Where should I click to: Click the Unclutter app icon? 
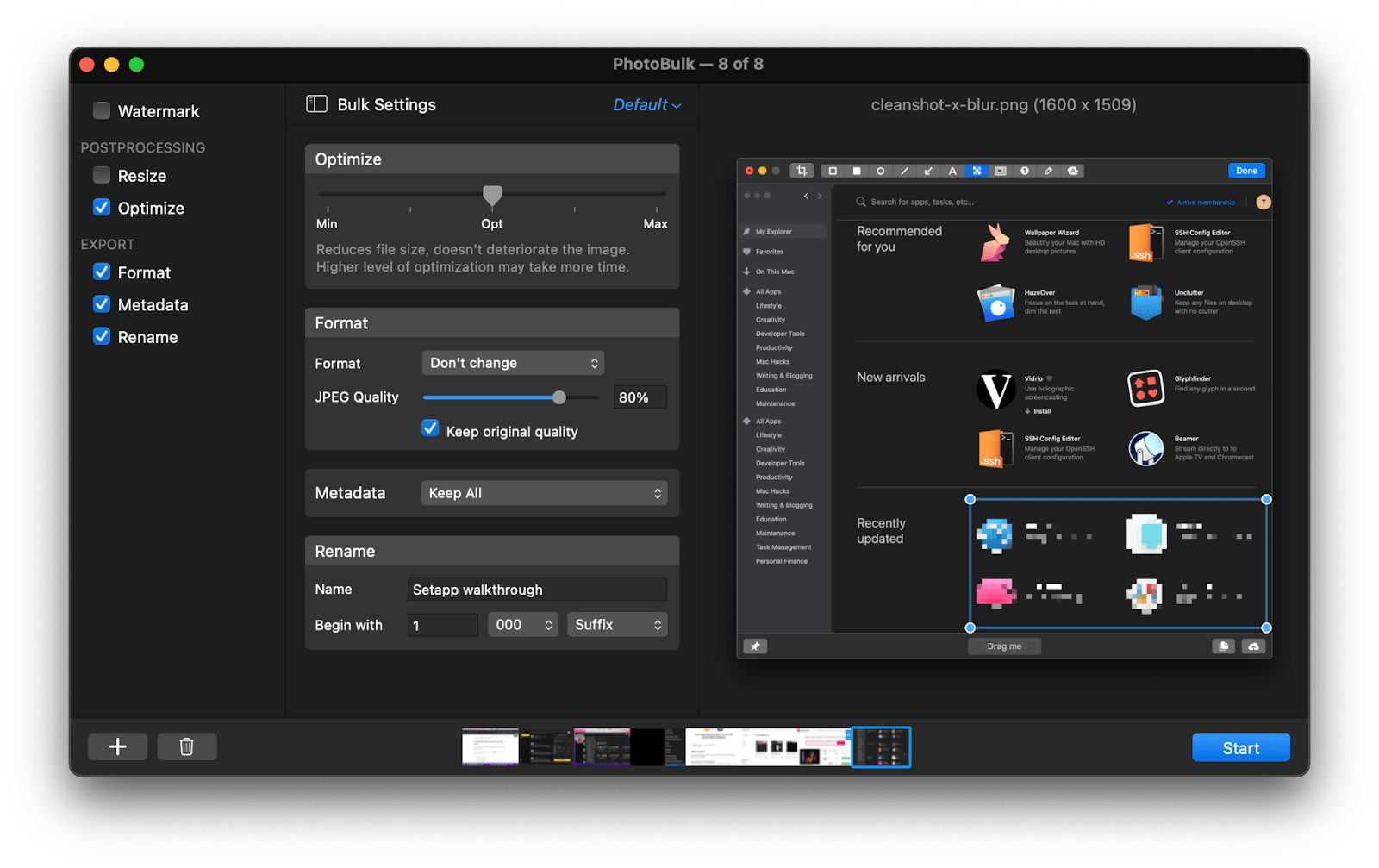point(1145,303)
